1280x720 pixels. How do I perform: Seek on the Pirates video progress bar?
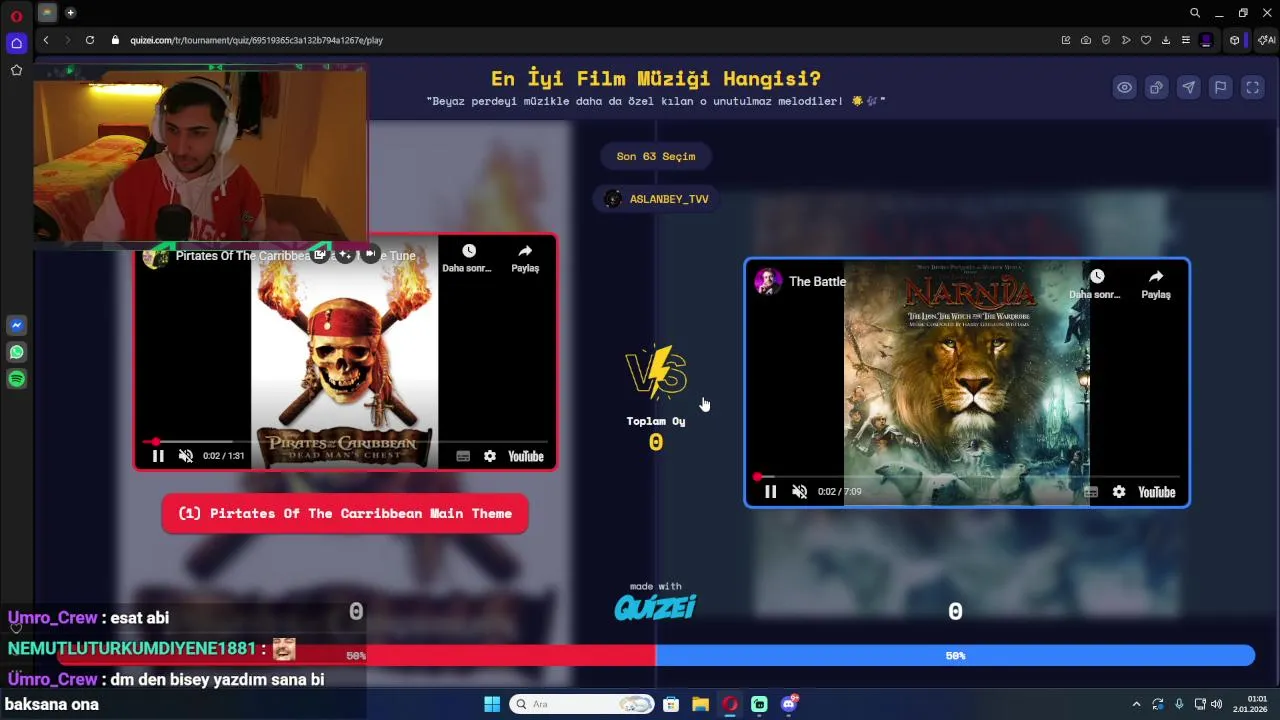click(x=345, y=441)
